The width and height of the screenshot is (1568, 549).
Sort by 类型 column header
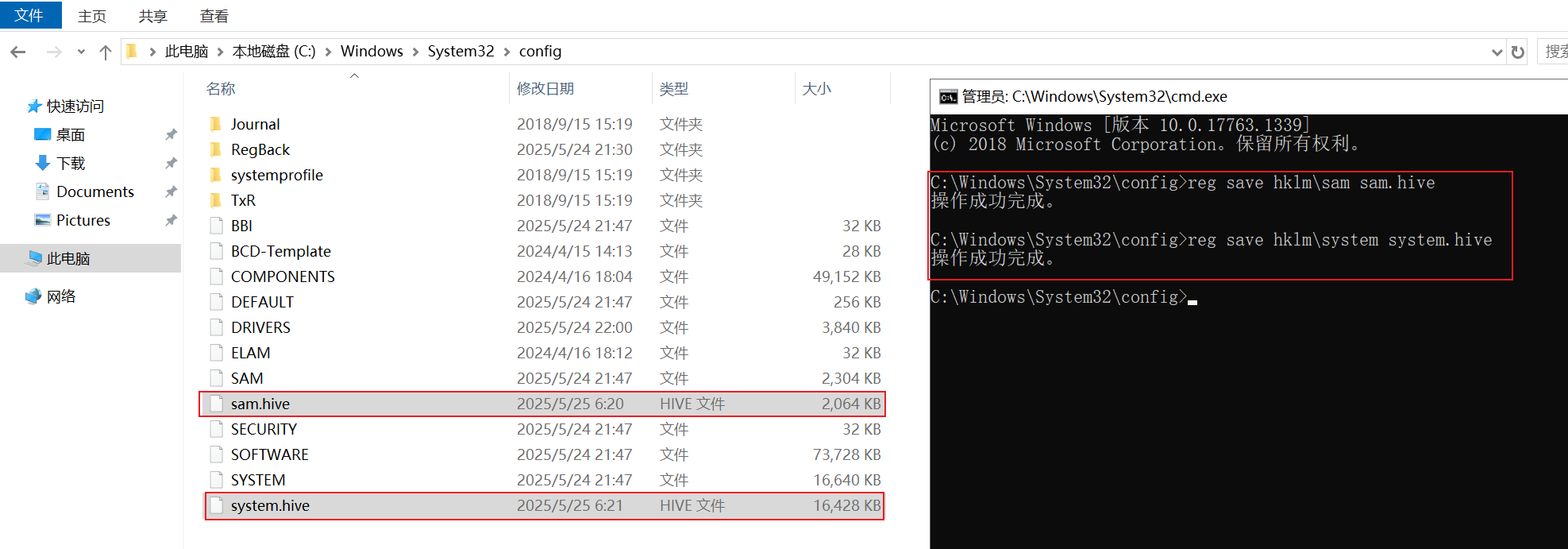[674, 89]
